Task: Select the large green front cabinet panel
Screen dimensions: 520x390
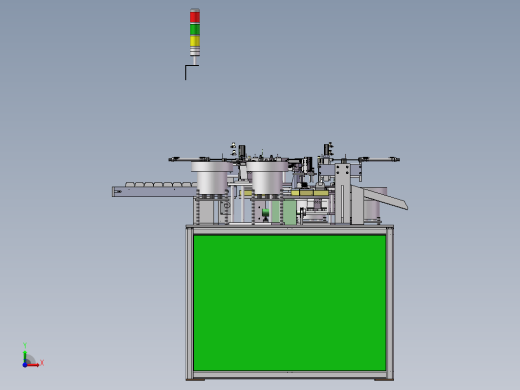Action: pyautogui.click(x=290, y=303)
